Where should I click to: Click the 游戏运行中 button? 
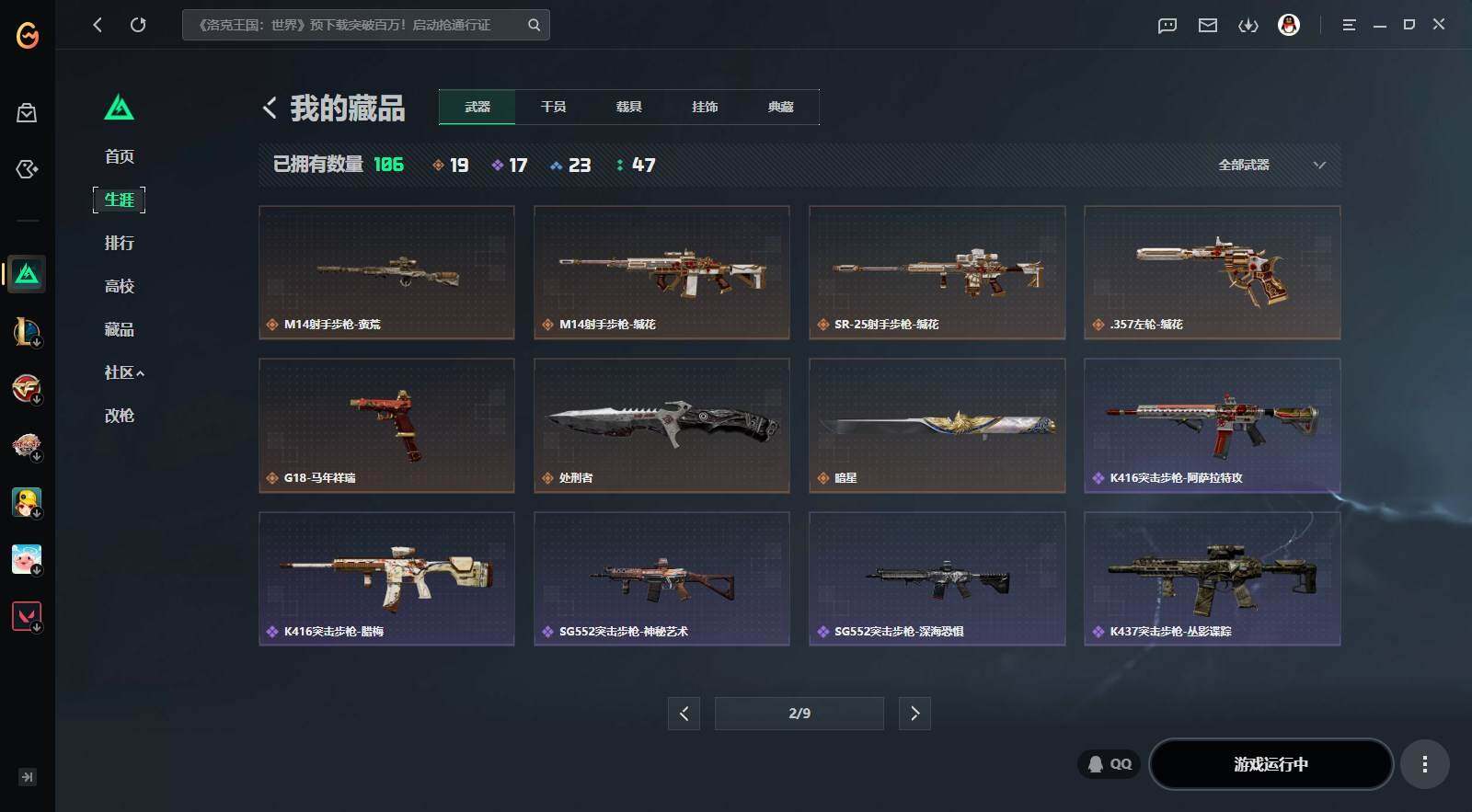coord(1271,764)
